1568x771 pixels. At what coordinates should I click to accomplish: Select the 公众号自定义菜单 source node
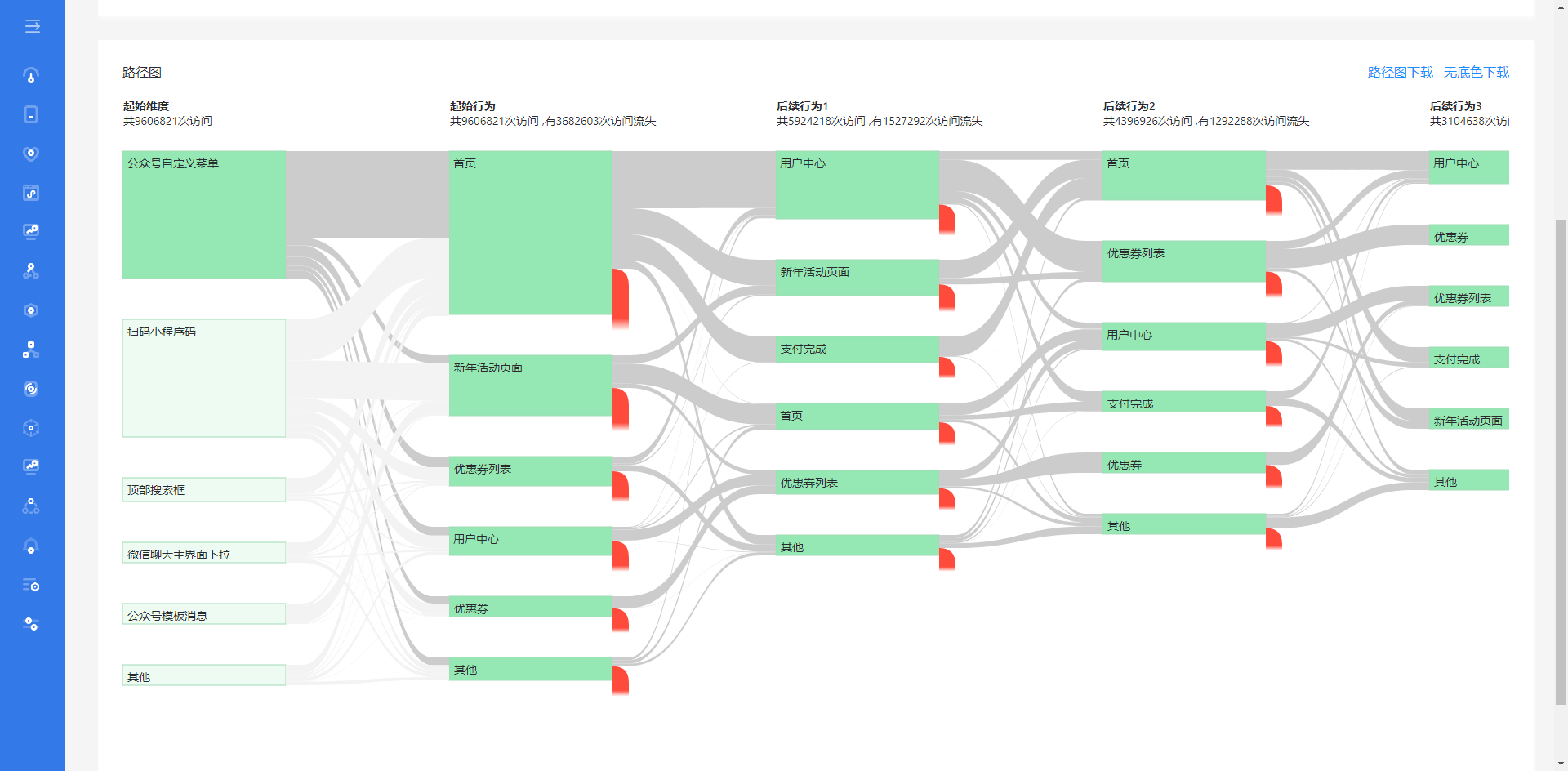(x=204, y=214)
